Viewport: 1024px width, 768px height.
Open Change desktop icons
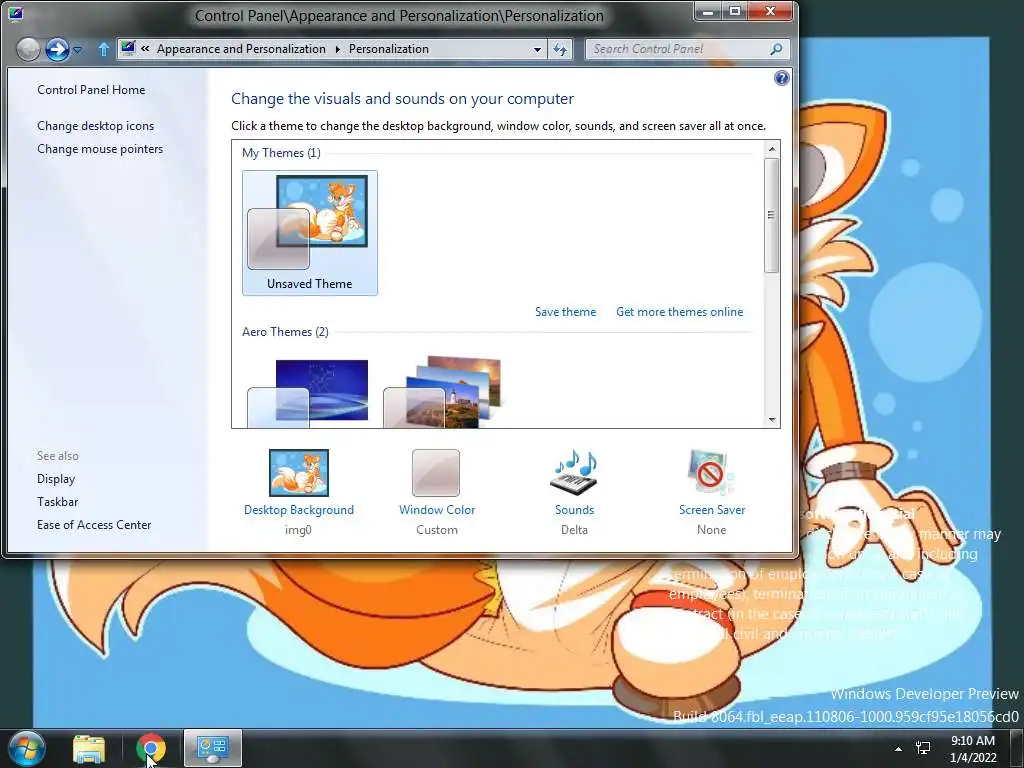[96, 126]
